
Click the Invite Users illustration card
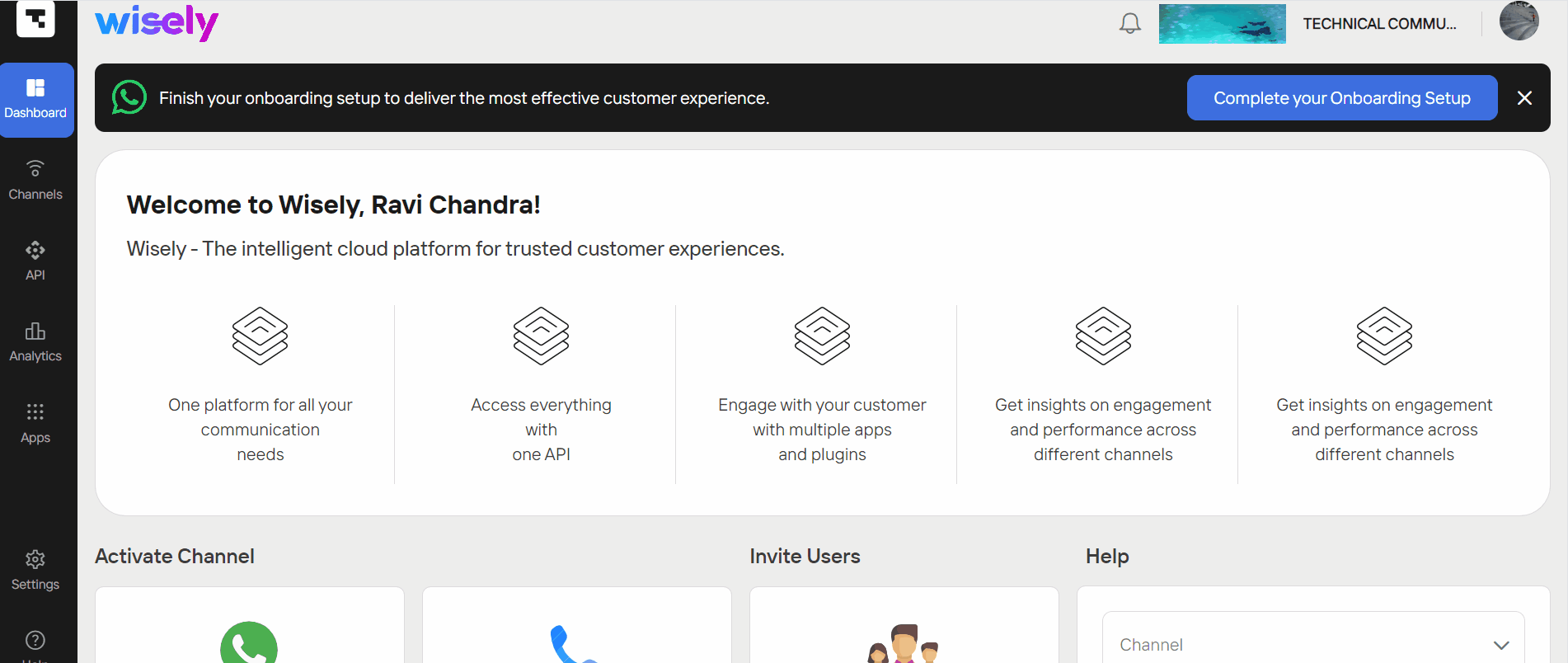[x=904, y=625]
